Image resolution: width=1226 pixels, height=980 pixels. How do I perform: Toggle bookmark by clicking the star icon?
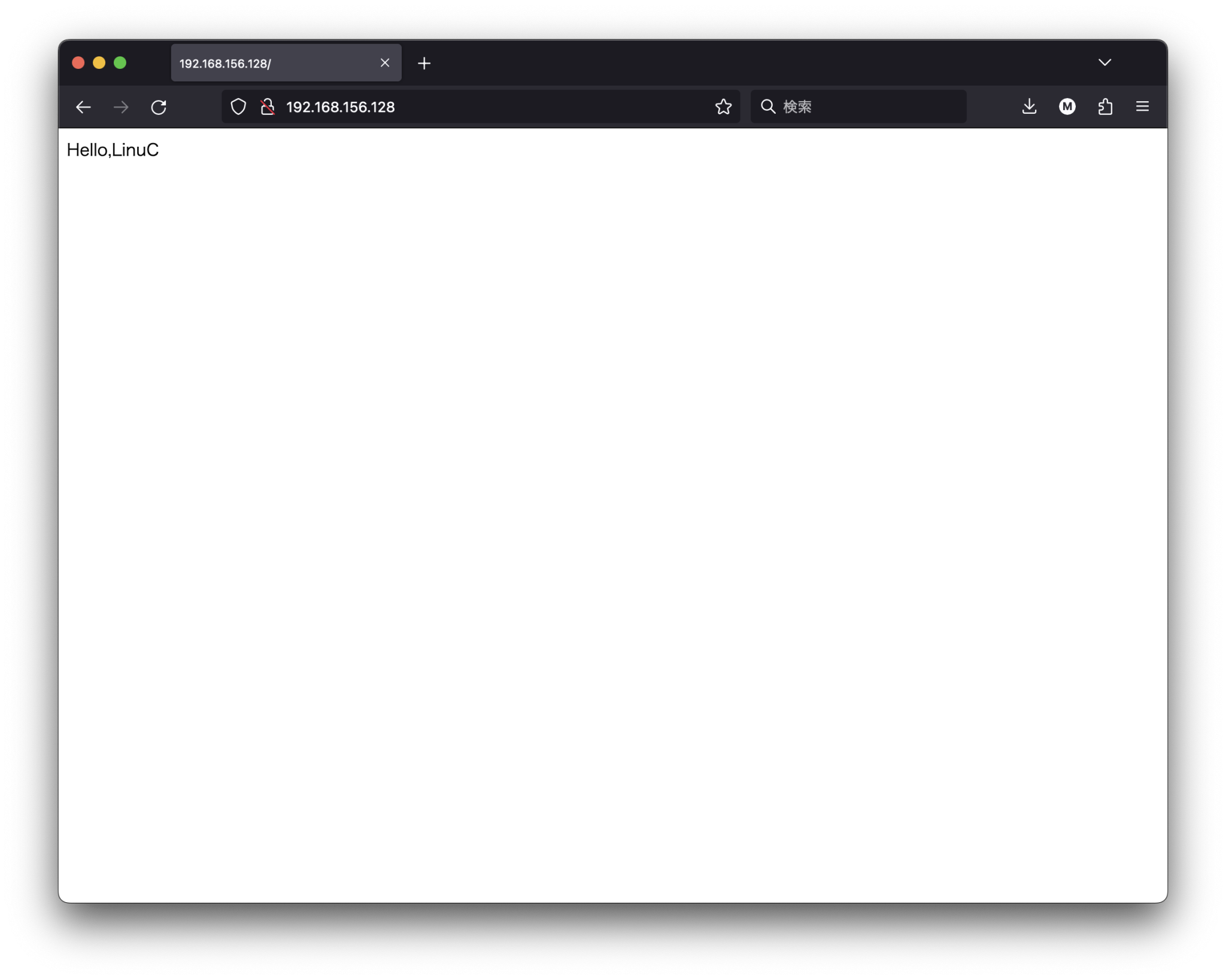coord(723,107)
